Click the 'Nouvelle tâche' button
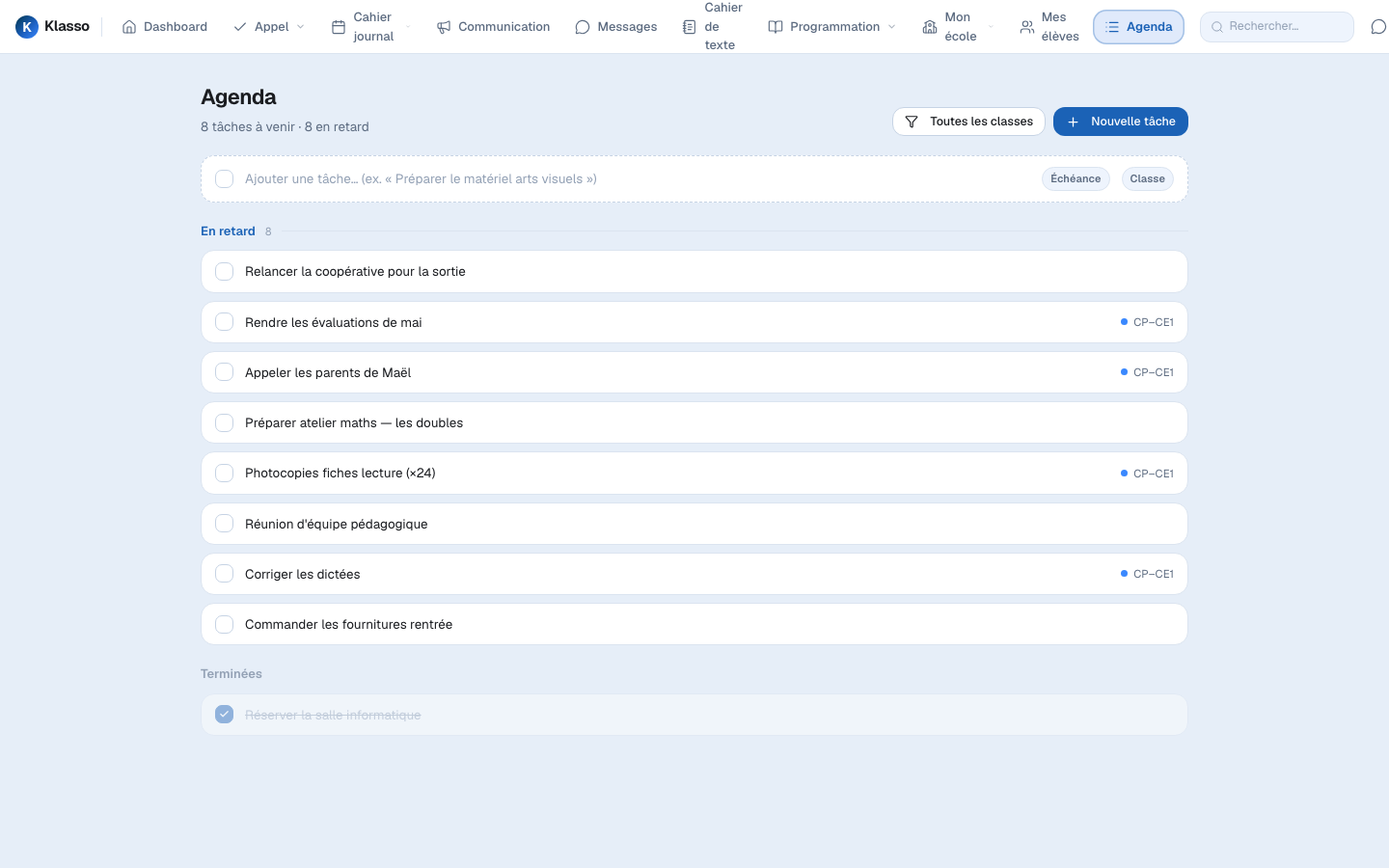This screenshot has width=1389, height=868. [1121, 122]
